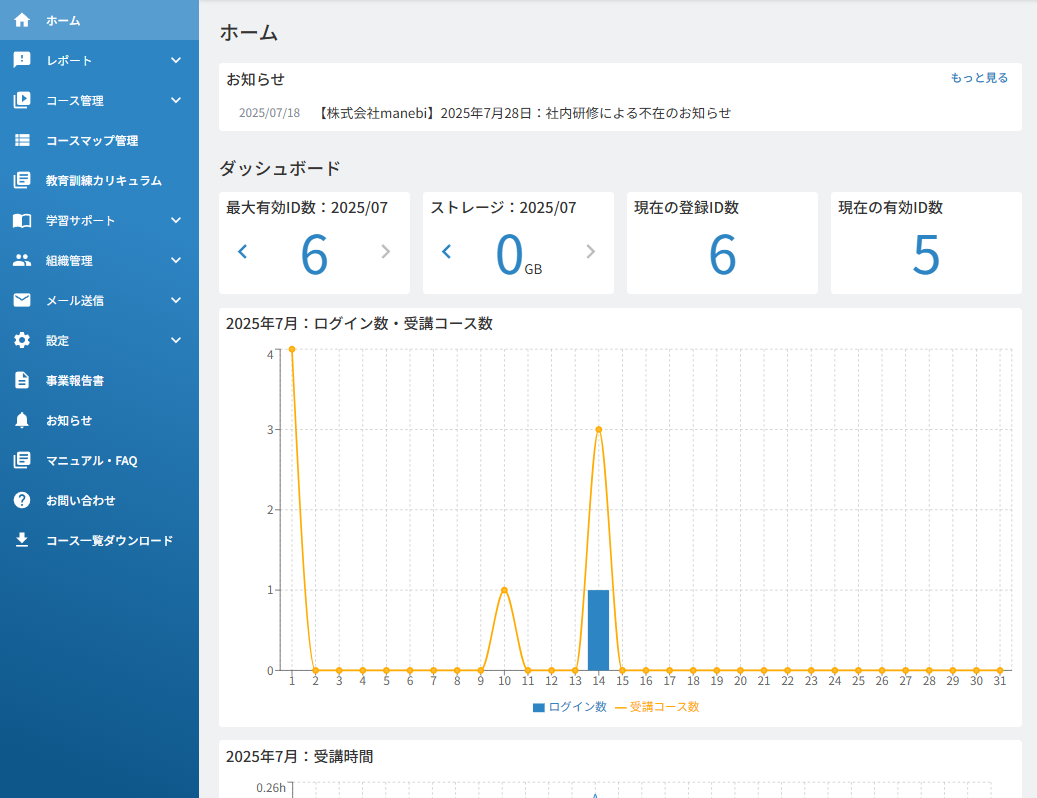Viewport: 1037px width, 798px height.
Task: Expand the 学習サポート menu chevron
Action: [176, 220]
